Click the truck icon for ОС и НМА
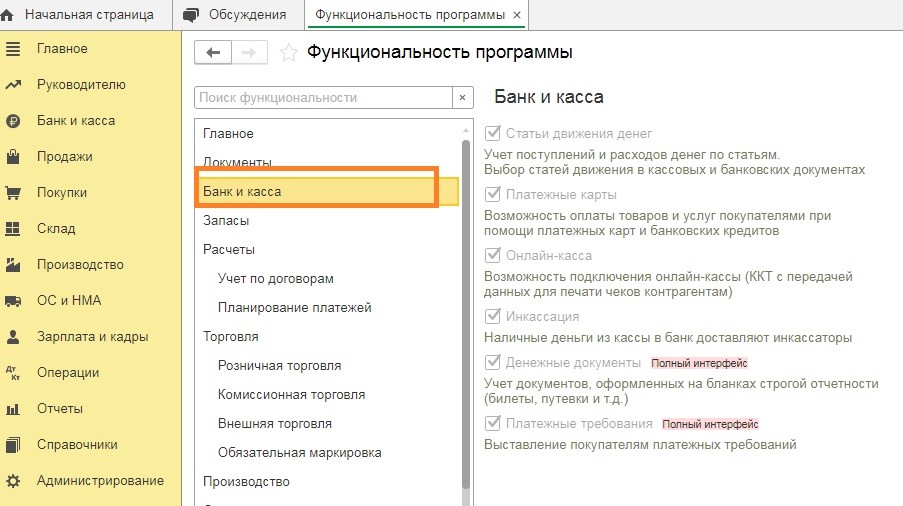The height and width of the screenshot is (506, 903). click(13, 300)
